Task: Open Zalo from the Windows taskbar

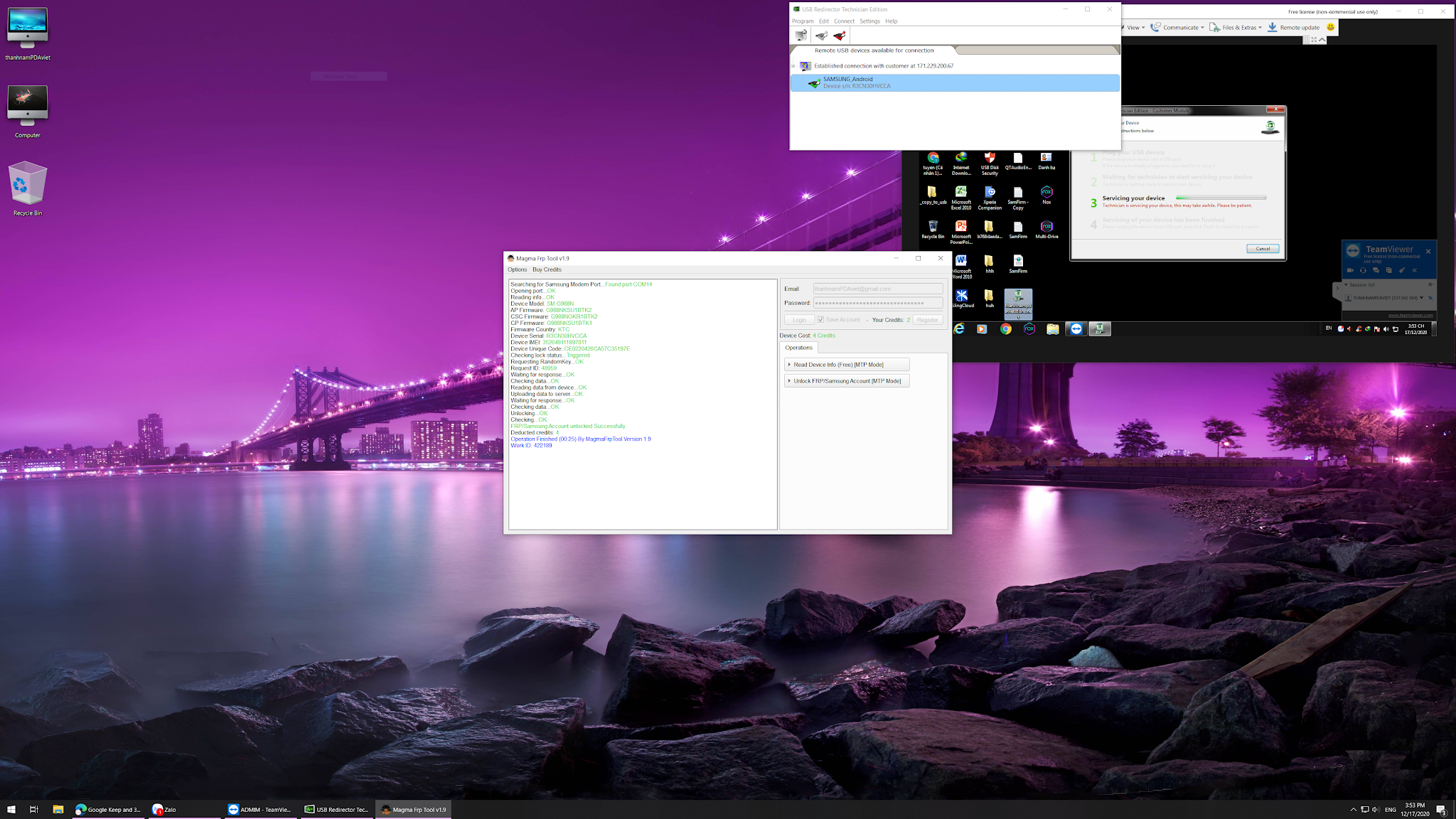Action: [164, 809]
